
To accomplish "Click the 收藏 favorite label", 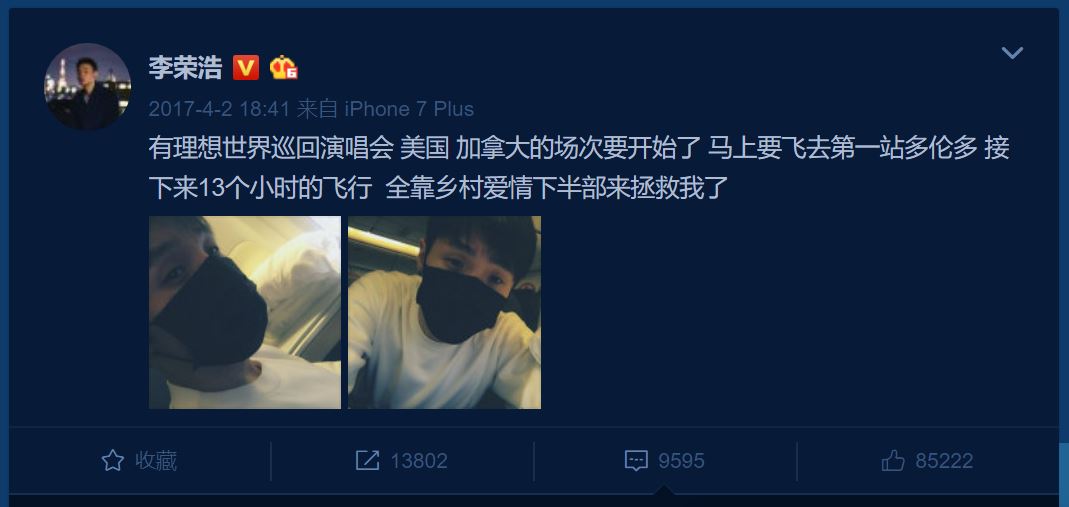I will click(156, 461).
